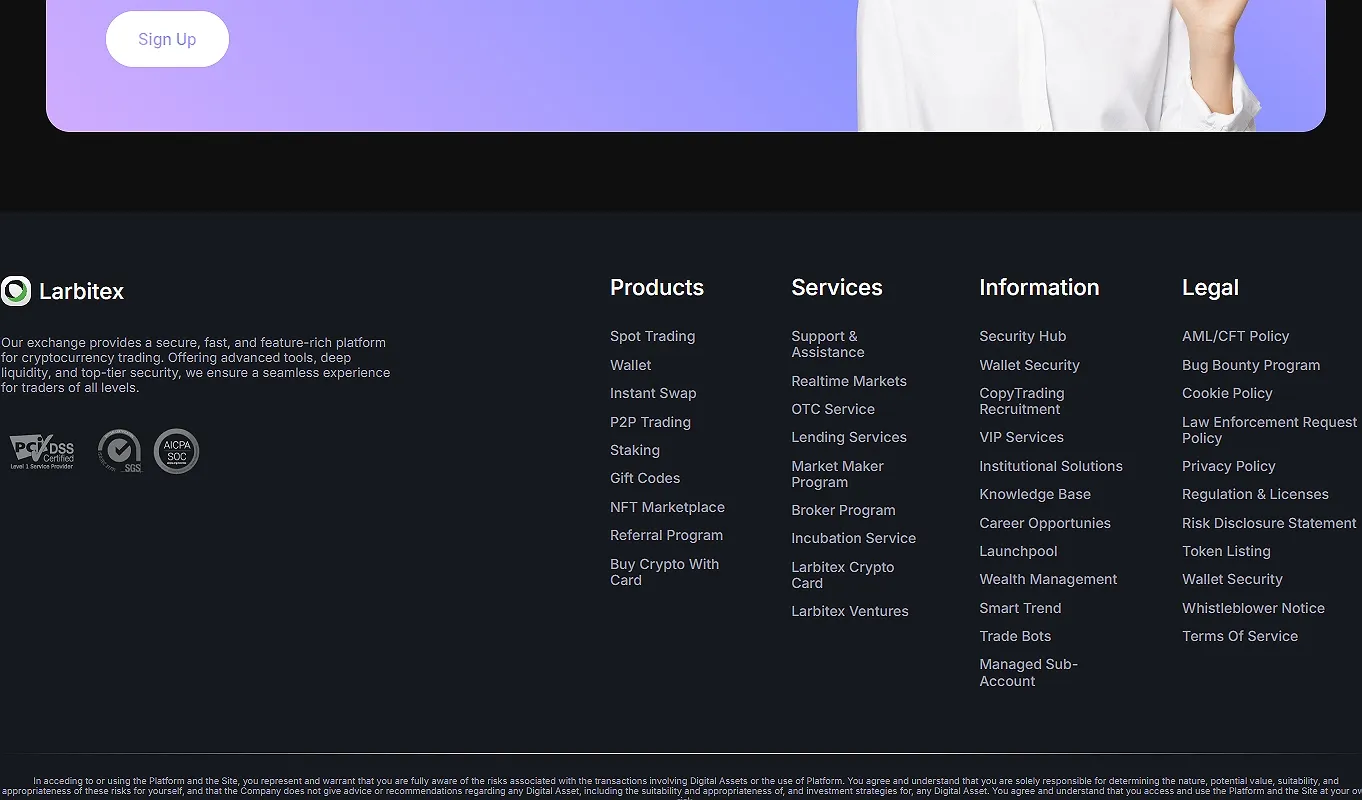
Task: Select Managed Sub-Account link
Action: 1028,672
